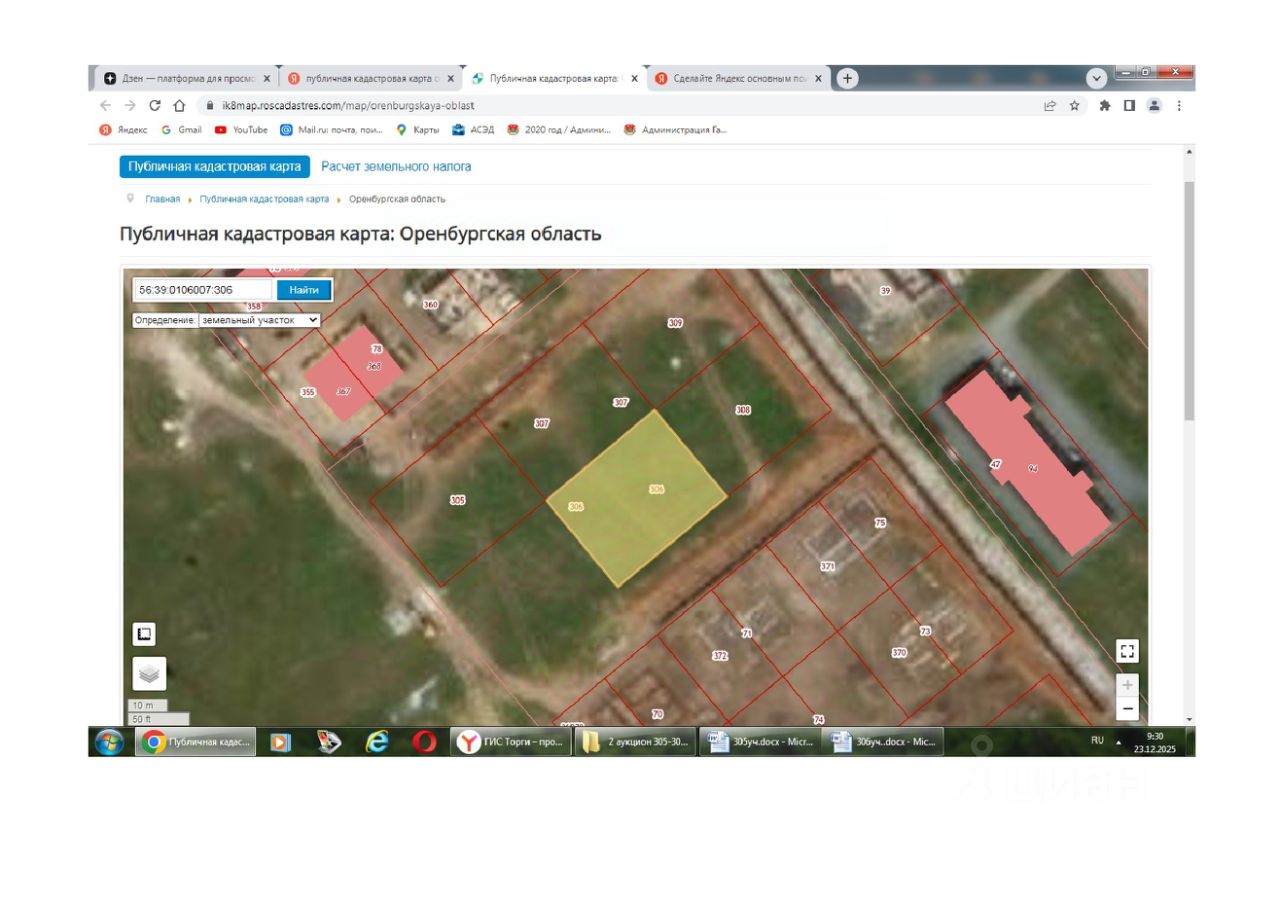
Task: Open the Mail.ru bookmark
Action: 331,130
